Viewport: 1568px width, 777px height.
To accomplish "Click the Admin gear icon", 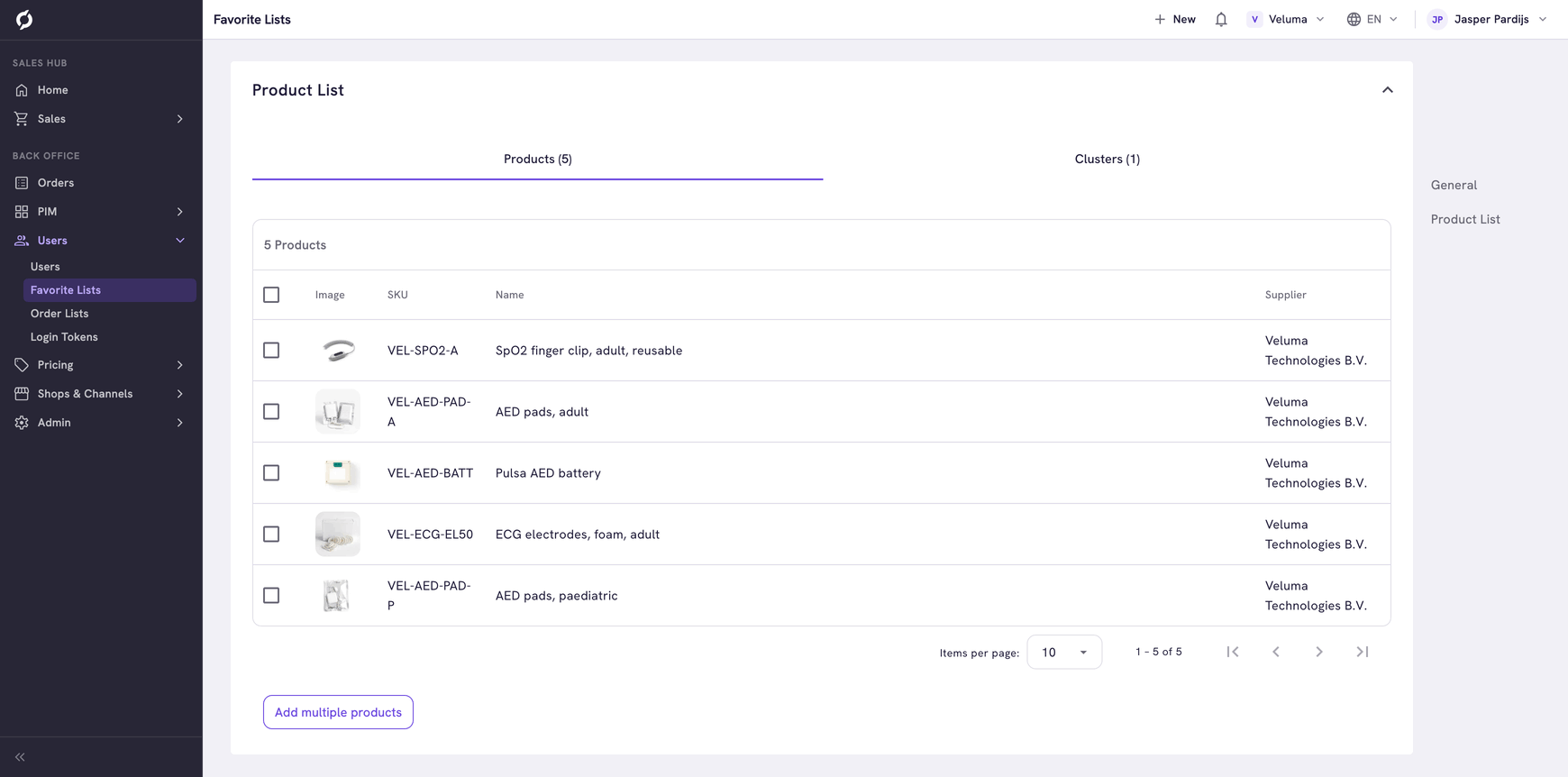I will pos(22,423).
